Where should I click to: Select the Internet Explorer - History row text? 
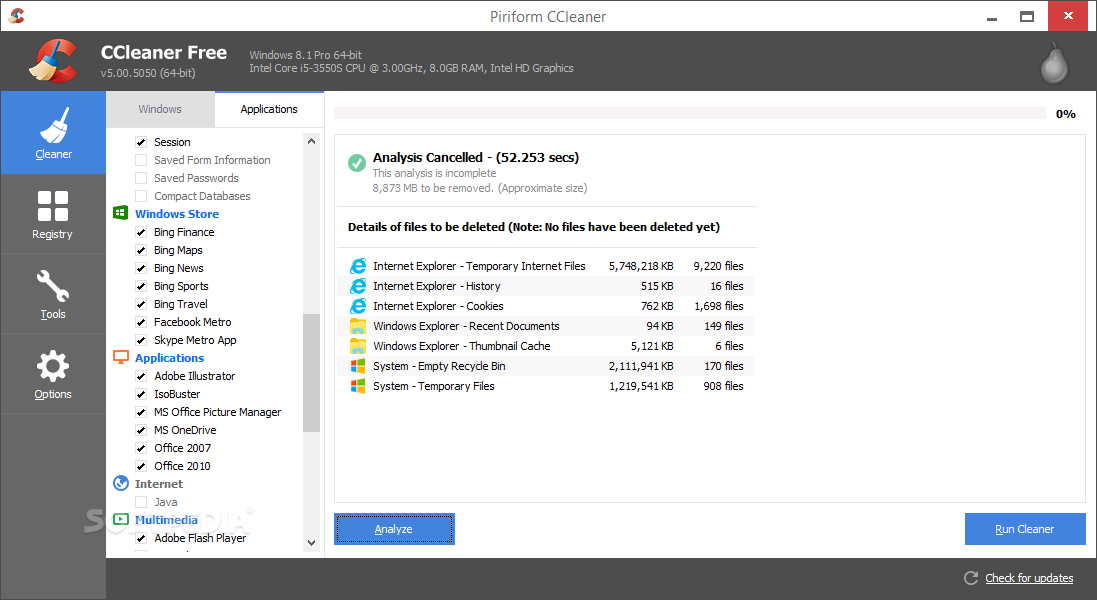coord(437,286)
